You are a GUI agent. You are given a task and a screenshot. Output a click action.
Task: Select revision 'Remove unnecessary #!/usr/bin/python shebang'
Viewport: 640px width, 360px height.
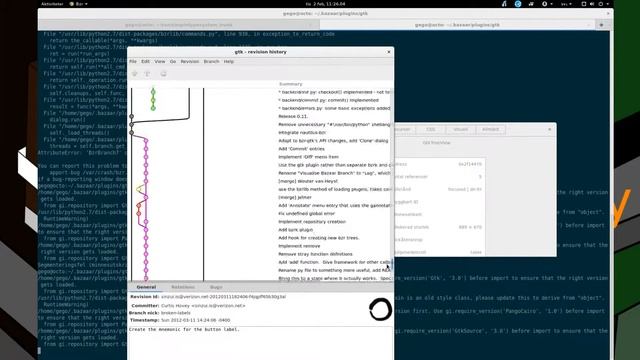[x=334, y=124]
